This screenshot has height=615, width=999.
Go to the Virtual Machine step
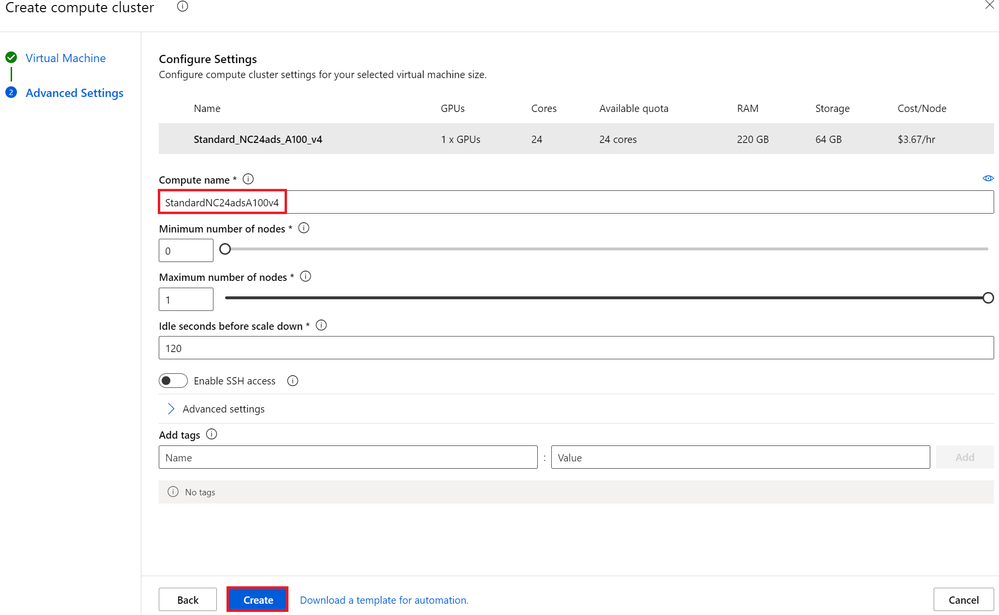(66, 58)
